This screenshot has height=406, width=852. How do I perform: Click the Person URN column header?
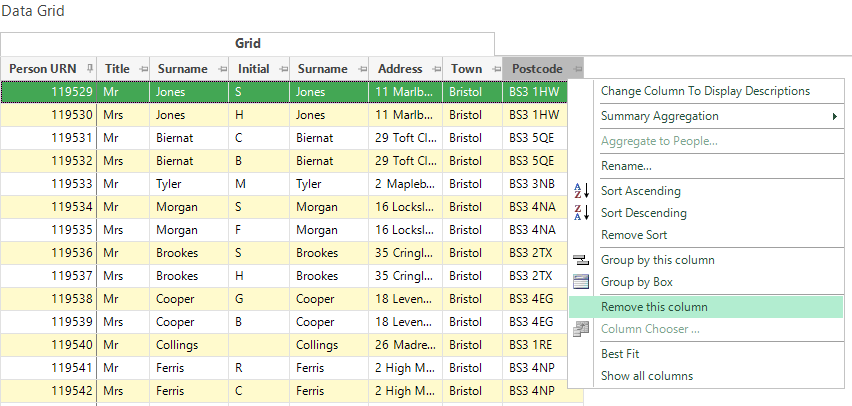(x=49, y=69)
